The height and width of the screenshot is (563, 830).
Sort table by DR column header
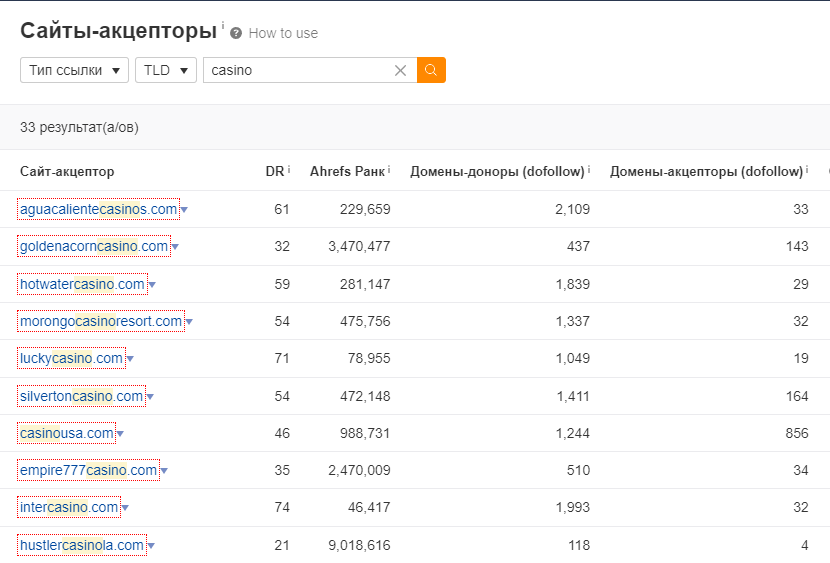coord(274,171)
